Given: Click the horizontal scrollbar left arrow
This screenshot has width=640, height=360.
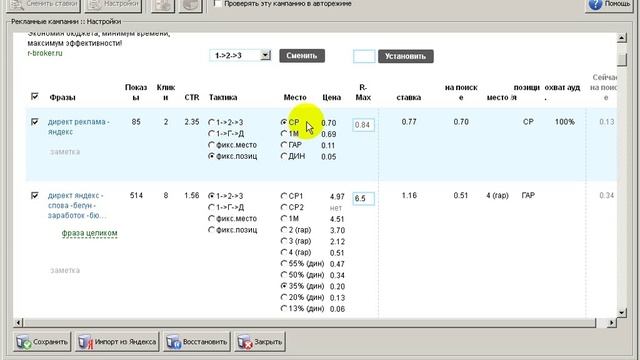Looking at the screenshot, I should pyautogui.click(x=18, y=323).
